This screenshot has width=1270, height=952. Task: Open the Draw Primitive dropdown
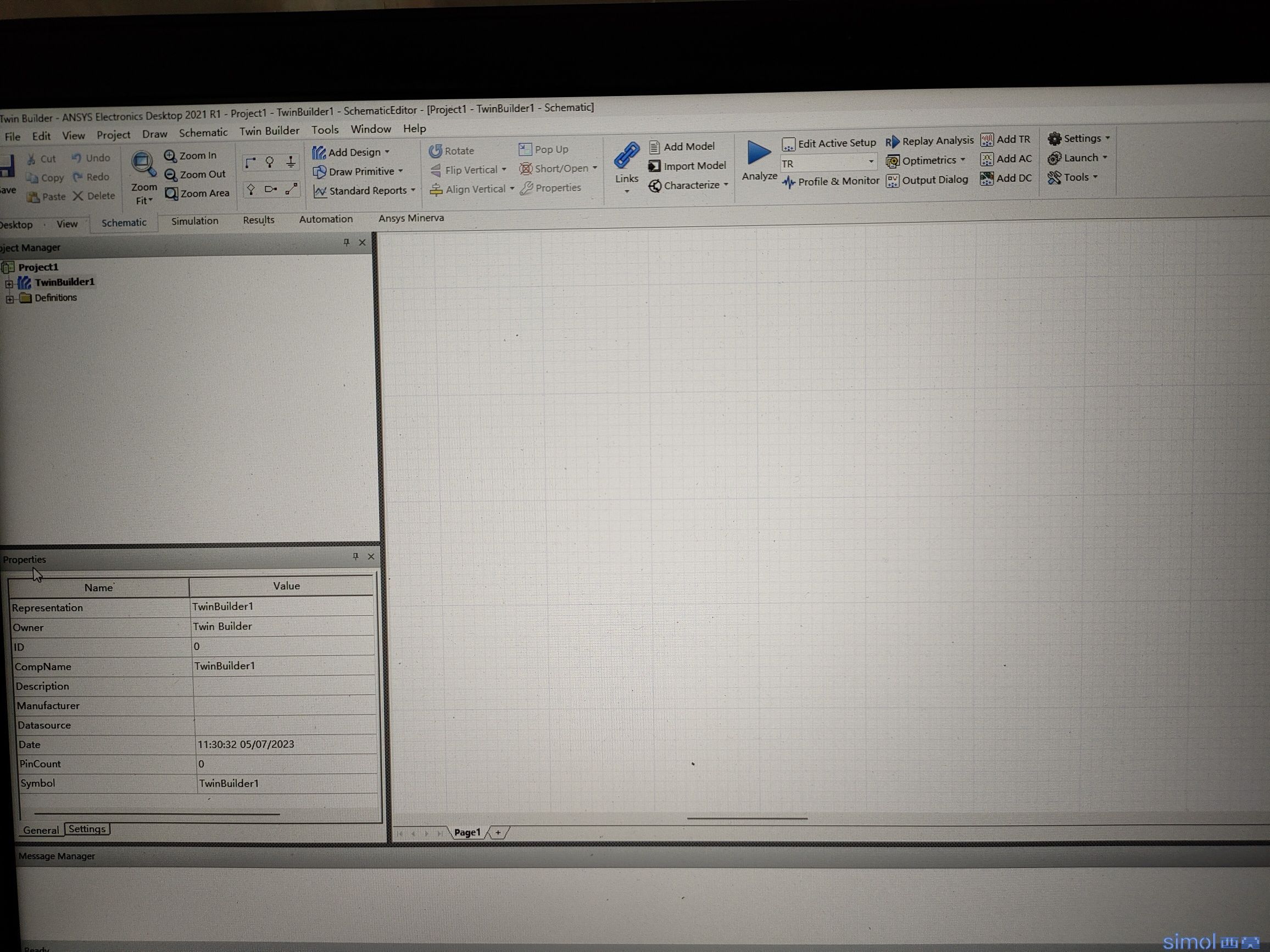point(400,172)
